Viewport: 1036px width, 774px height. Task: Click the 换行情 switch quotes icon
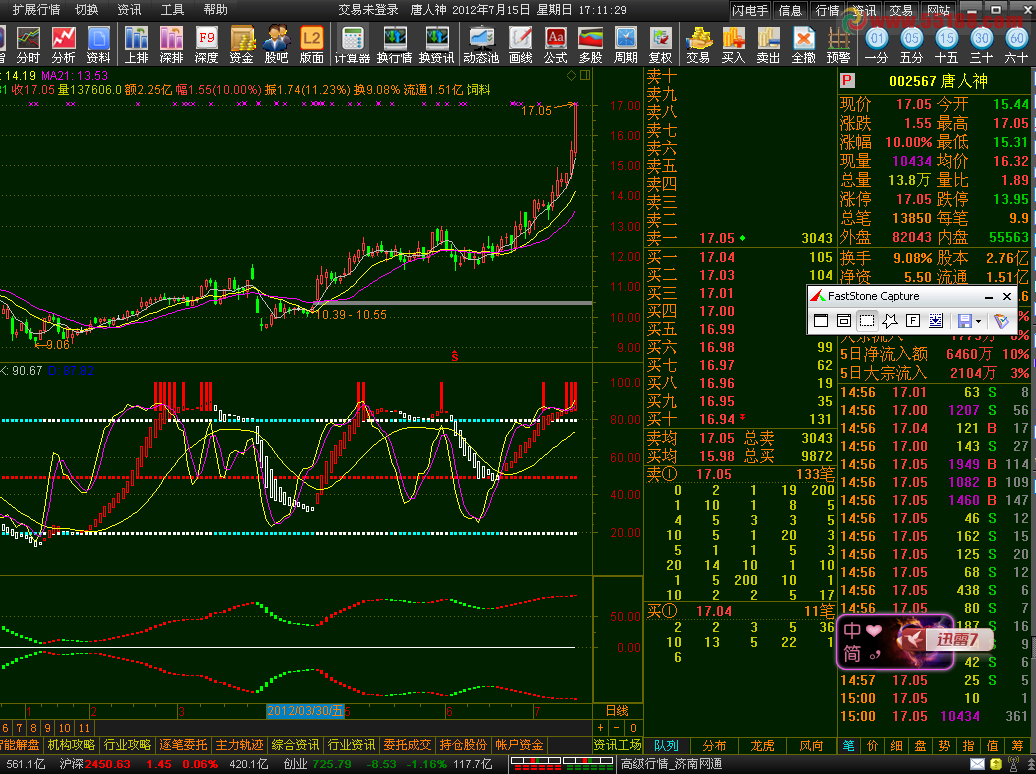(394, 45)
